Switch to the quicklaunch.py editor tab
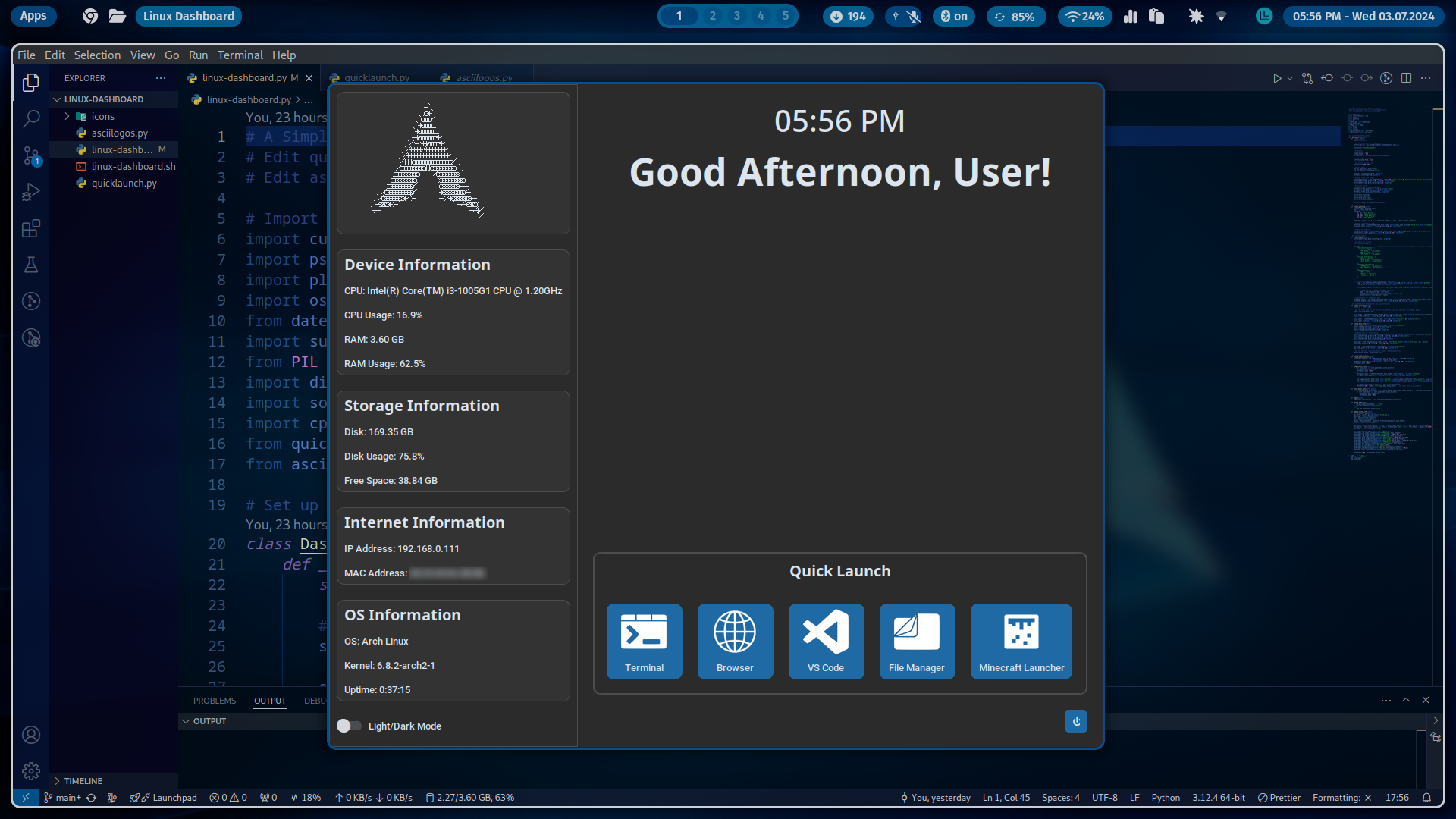 pyautogui.click(x=375, y=77)
